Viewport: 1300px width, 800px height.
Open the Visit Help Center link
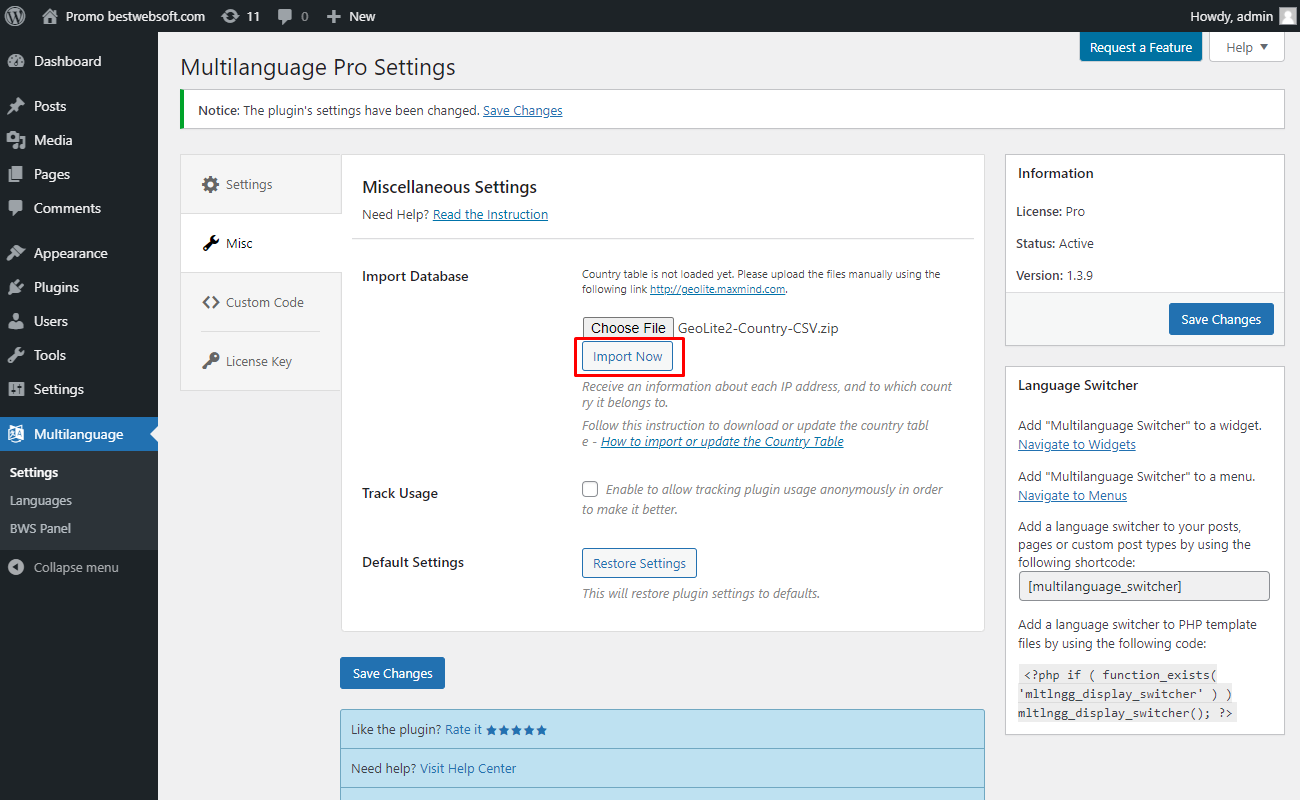coord(468,768)
